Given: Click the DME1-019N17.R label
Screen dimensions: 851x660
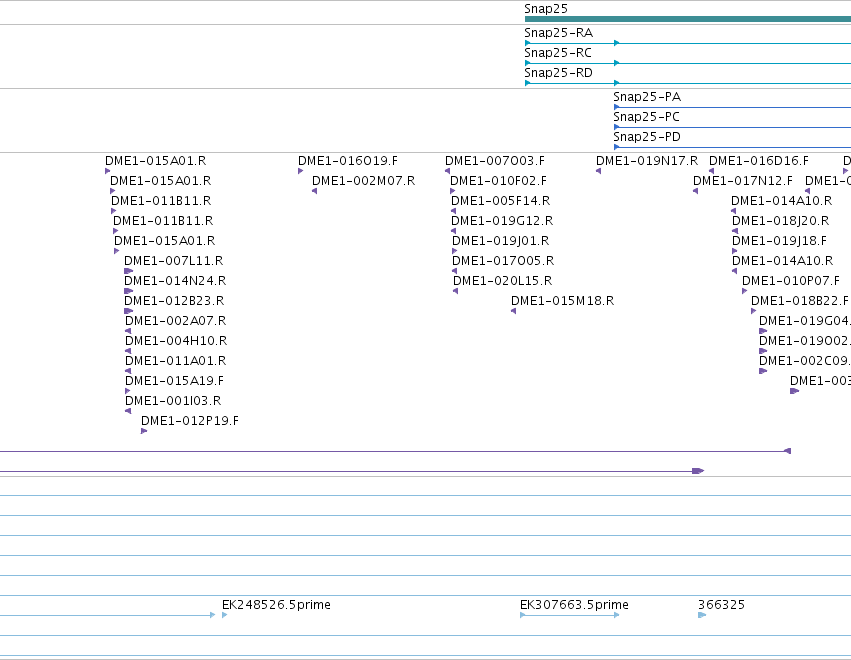Looking at the screenshot, I should [647, 161].
